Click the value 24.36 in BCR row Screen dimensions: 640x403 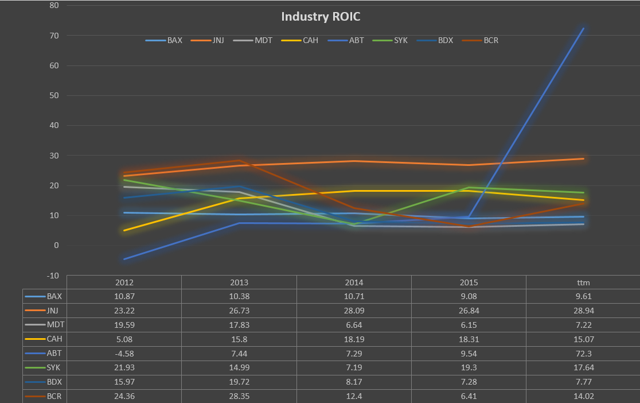[x=124, y=396]
